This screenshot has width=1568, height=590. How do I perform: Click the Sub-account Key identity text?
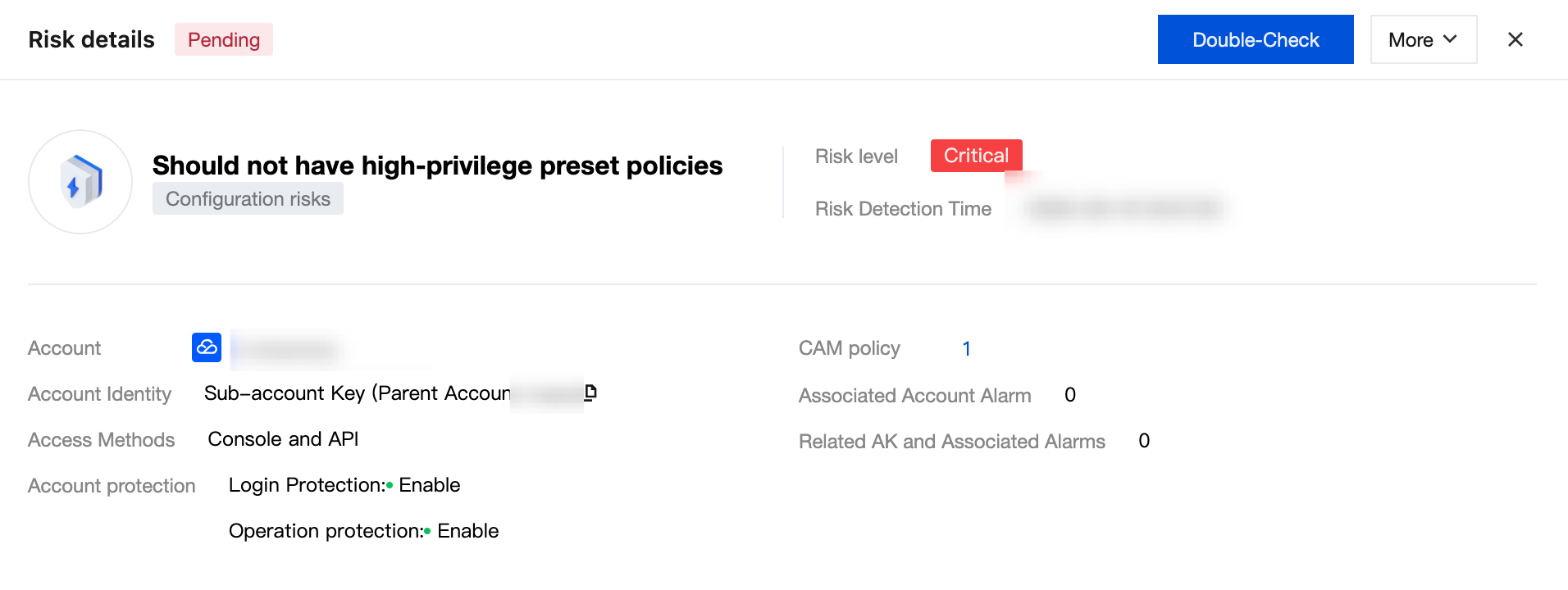point(357,393)
